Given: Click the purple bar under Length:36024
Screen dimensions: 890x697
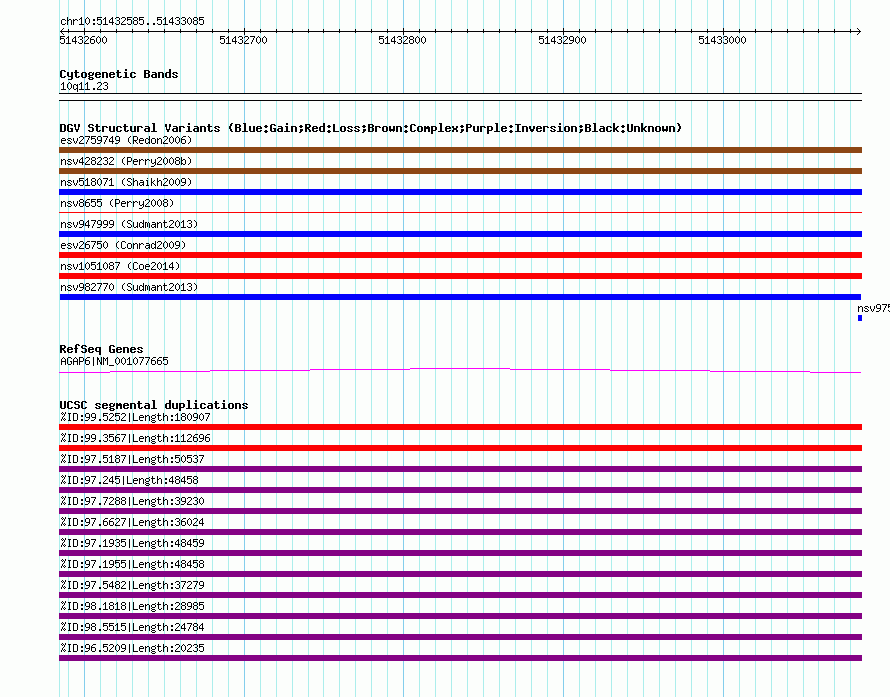Looking at the screenshot, I should point(460,532).
